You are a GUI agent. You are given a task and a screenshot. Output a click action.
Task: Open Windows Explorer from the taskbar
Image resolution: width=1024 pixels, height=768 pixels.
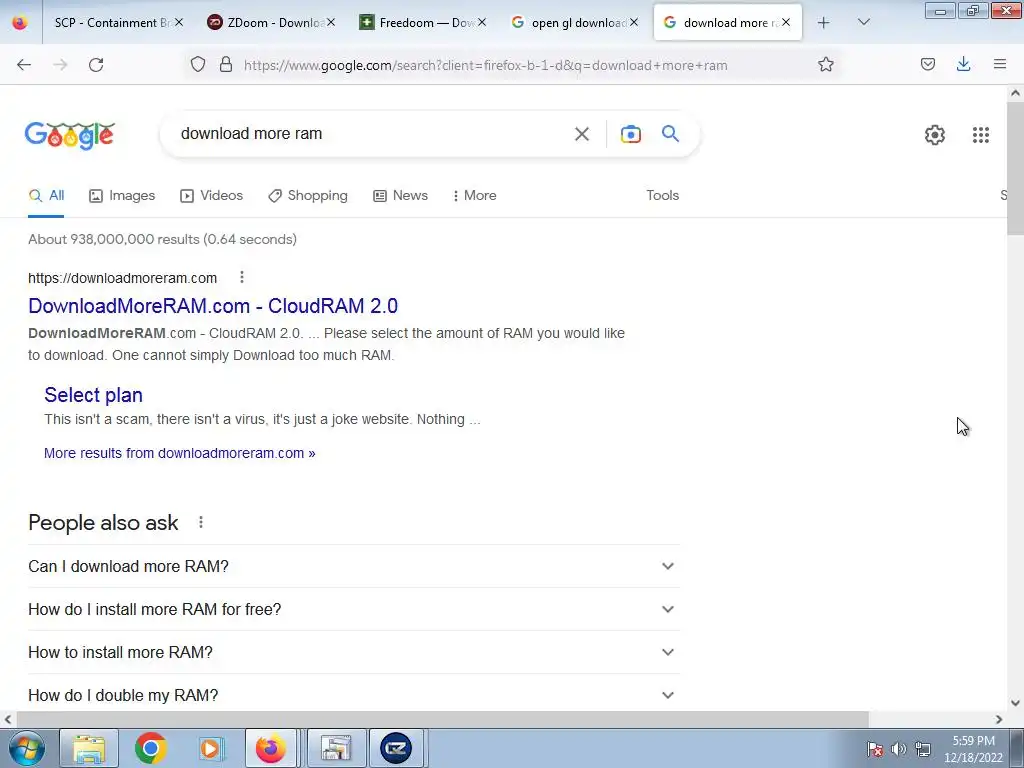pyautogui.click(x=89, y=748)
